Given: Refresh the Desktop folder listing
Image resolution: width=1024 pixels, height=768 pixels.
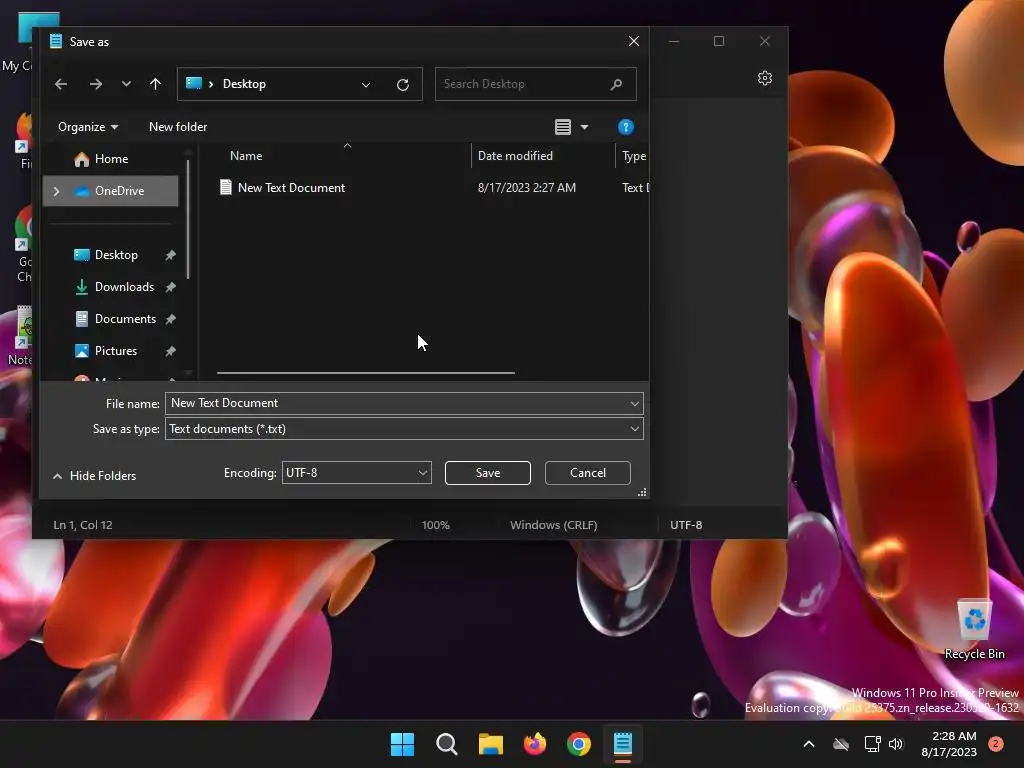Looking at the screenshot, I should tap(403, 84).
